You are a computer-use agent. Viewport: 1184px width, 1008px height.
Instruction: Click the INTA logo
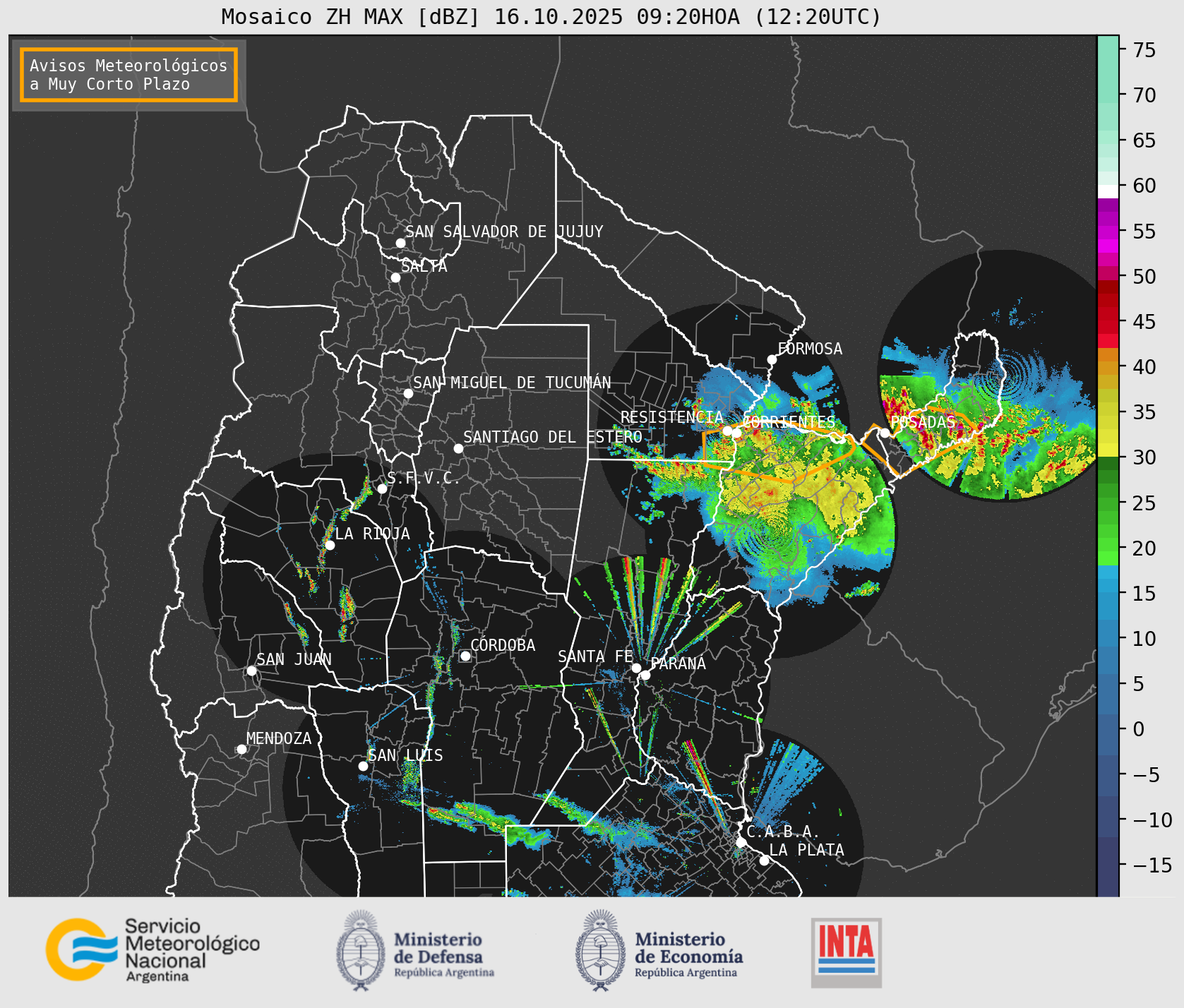click(x=846, y=952)
